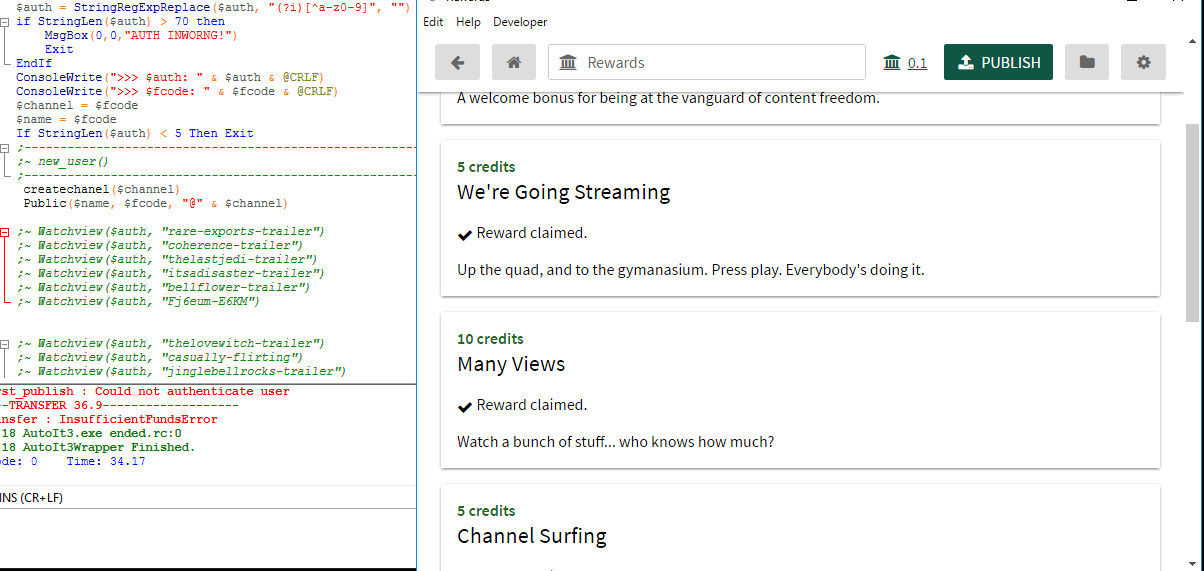Click the If StringLen($auth) < 5 line

[135, 133]
